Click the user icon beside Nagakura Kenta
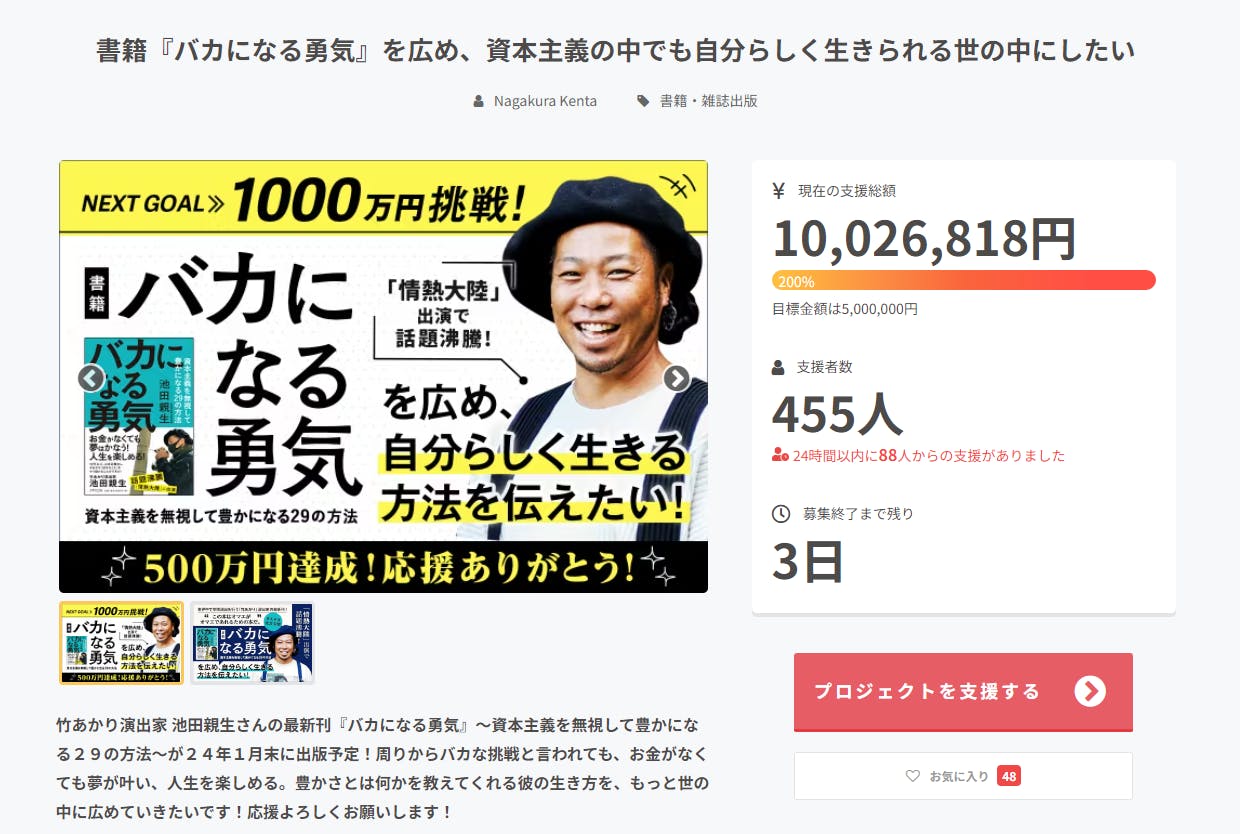This screenshot has height=834, width=1240. coord(479,101)
